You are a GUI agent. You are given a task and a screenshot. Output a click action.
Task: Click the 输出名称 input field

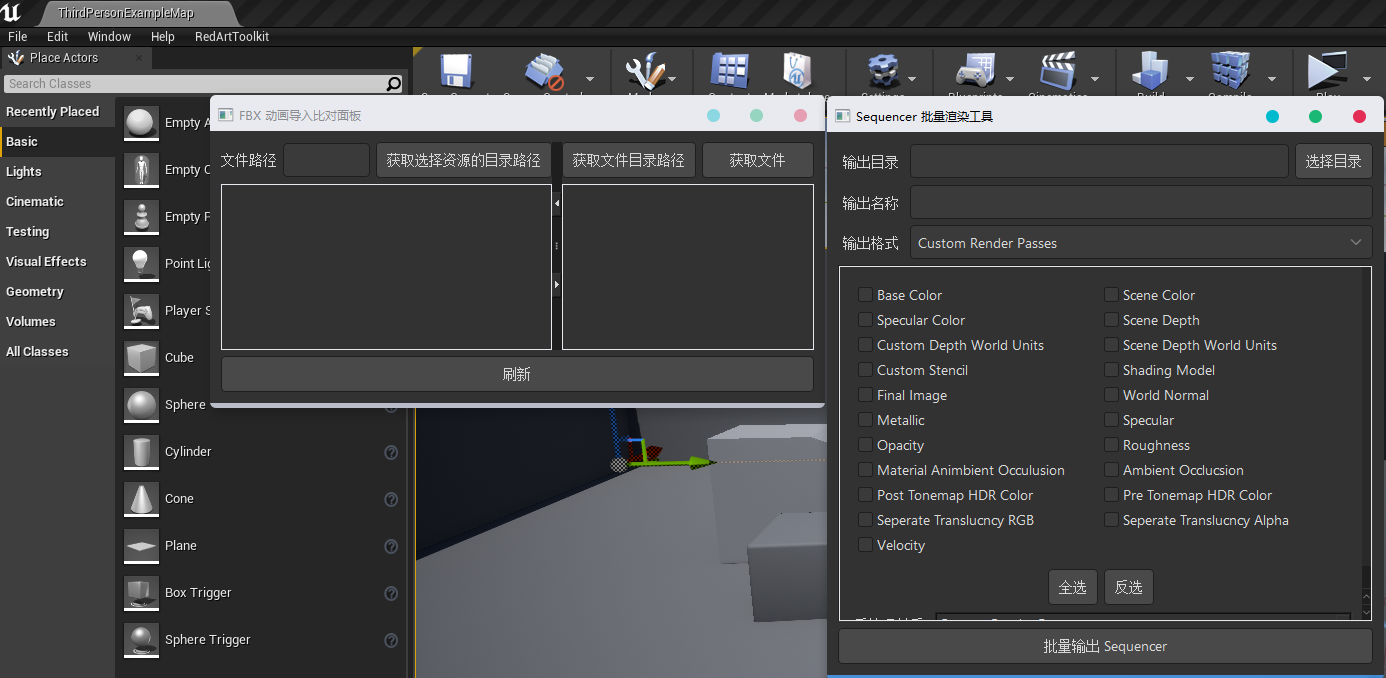(x=1140, y=202)
